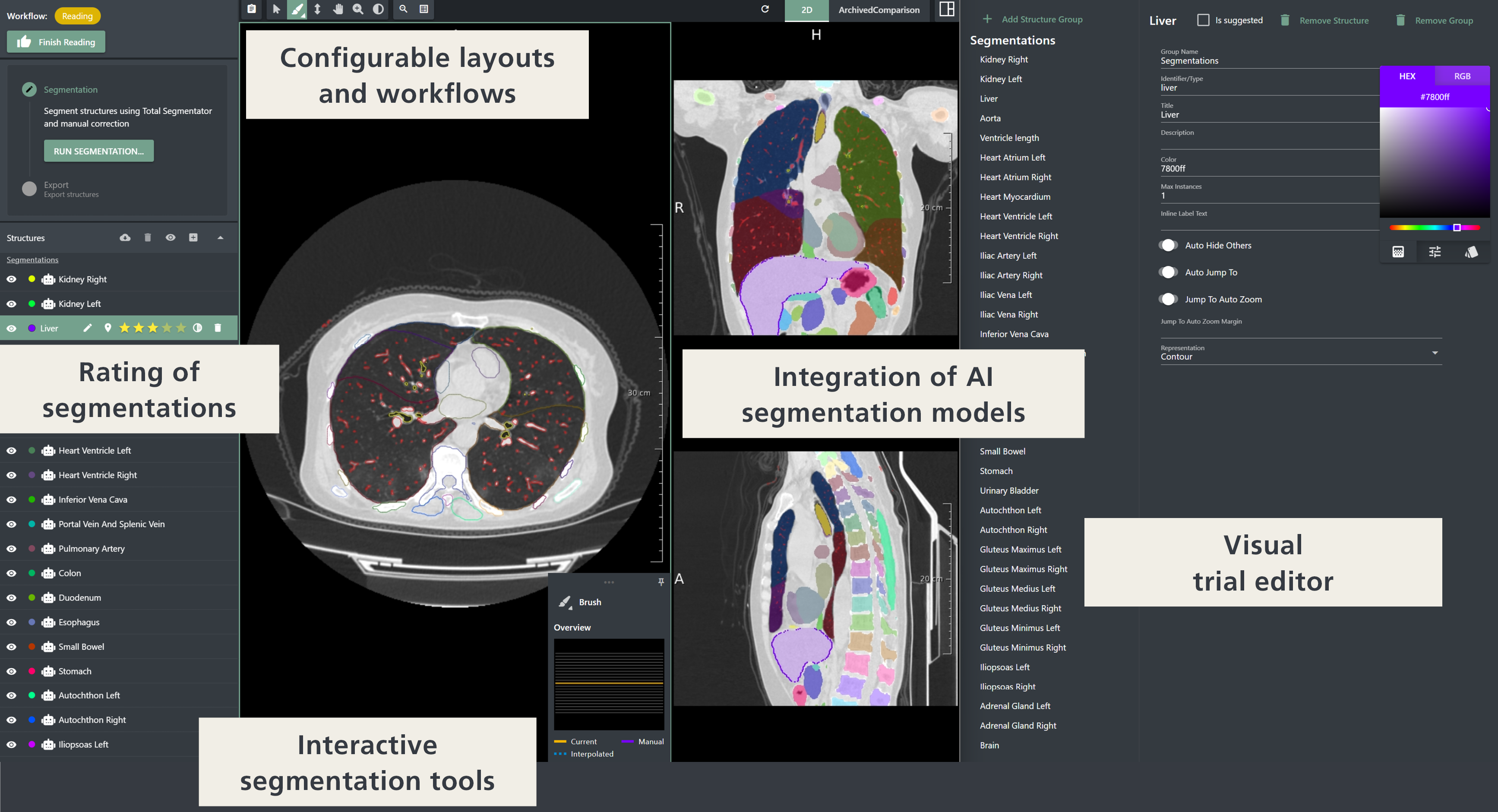Viewport: 1498px width, 812px height.
Task: Open the Representation Contour dropdown
Action: pos(1435,353)
